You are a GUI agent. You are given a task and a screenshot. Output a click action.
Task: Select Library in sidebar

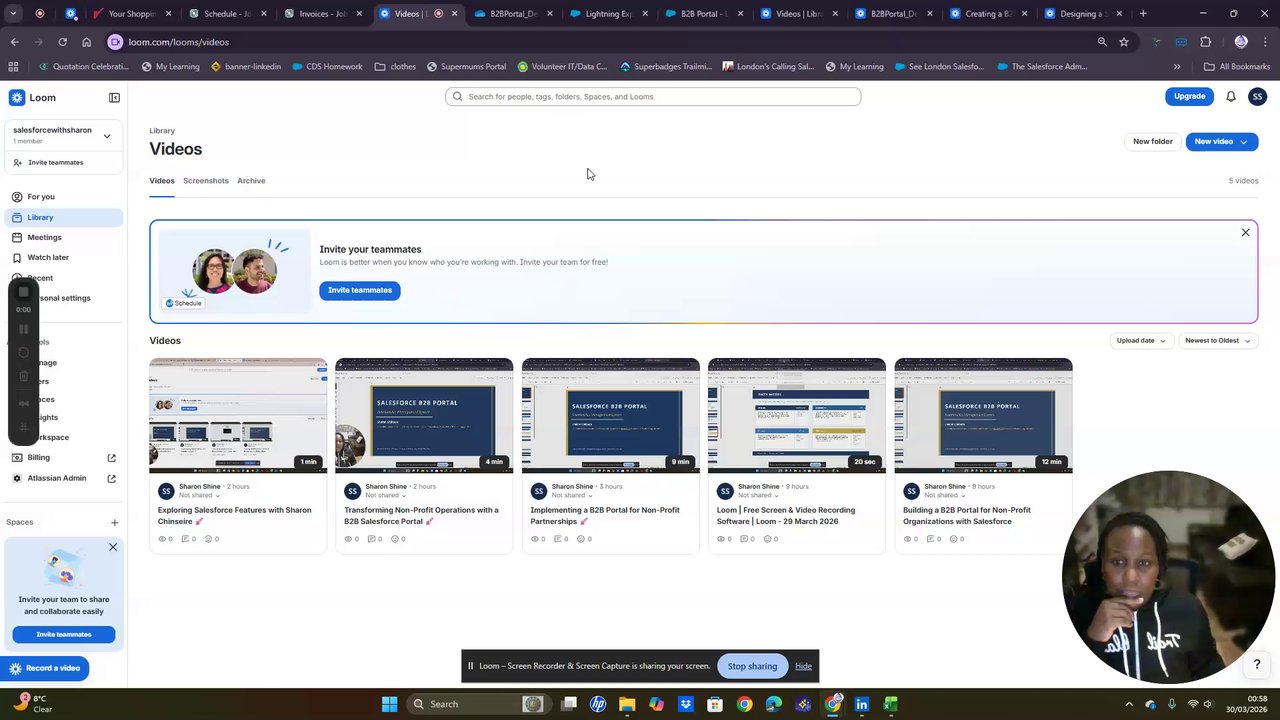(x=64, y=217)
